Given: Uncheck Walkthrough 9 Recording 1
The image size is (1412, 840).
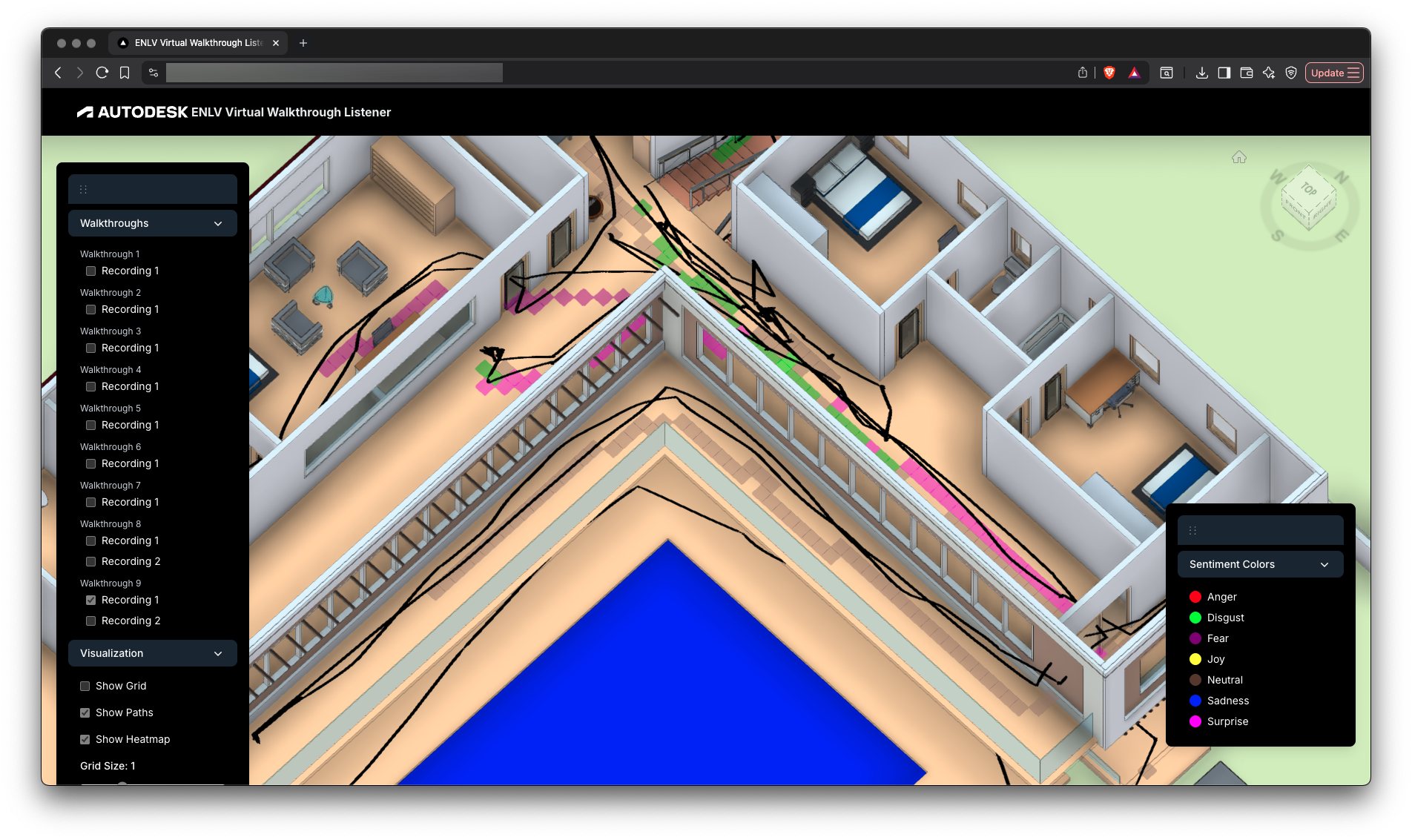Looking at the screenshot, I should coord(91,600).
